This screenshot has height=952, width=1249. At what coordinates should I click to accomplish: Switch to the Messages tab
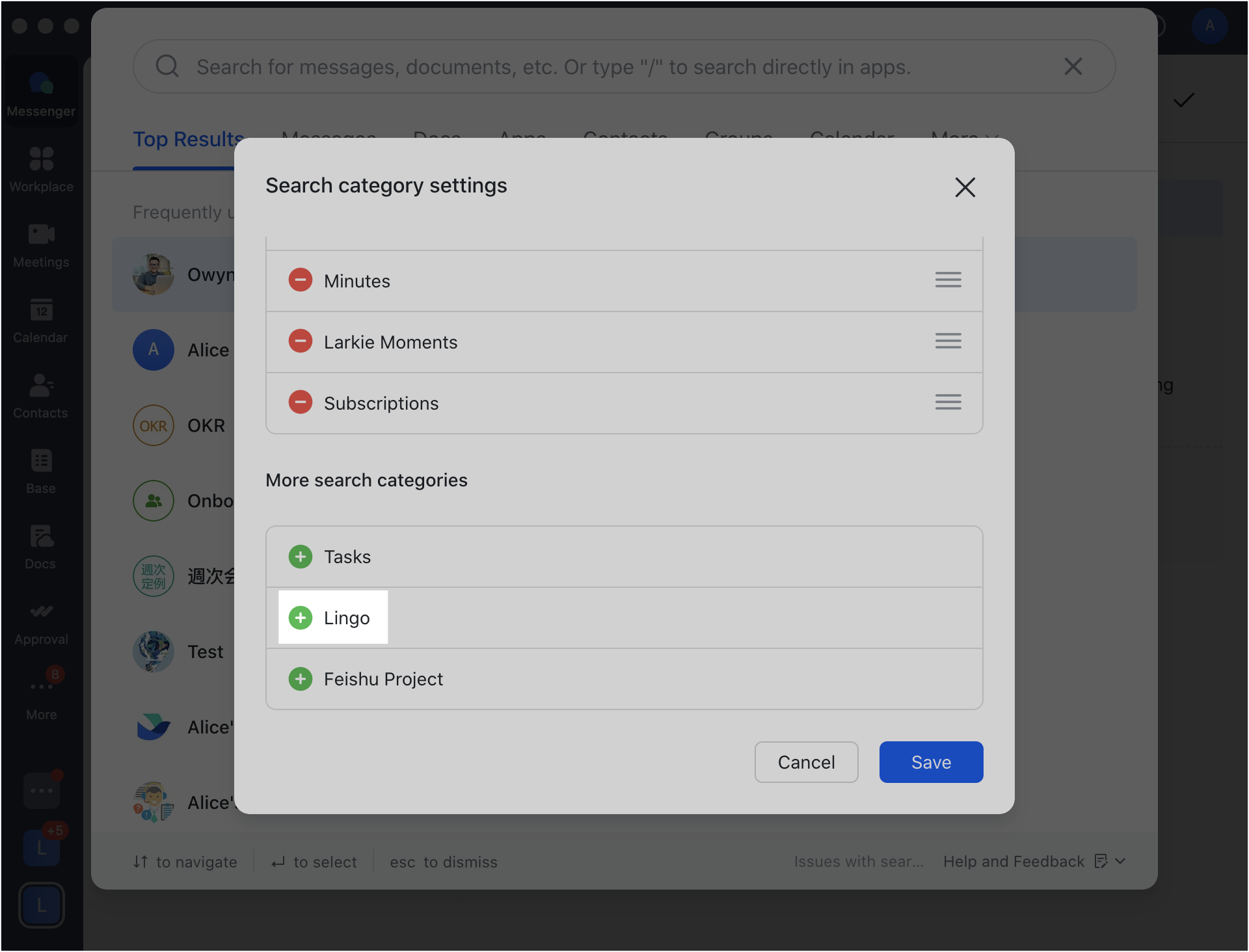click(x=329, y=139)
